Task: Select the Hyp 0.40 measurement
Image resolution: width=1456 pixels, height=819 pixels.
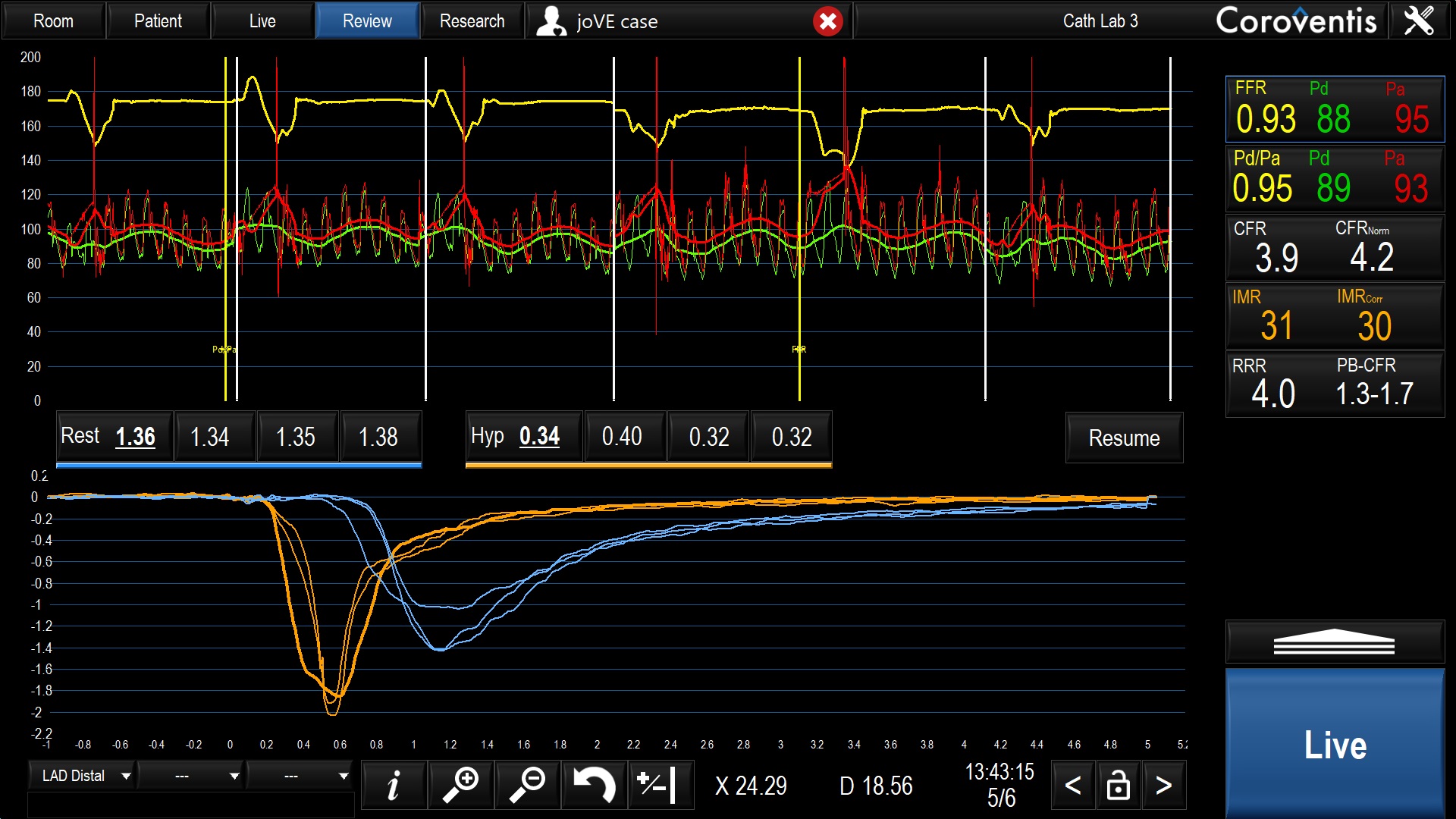Action: point(622,437)
